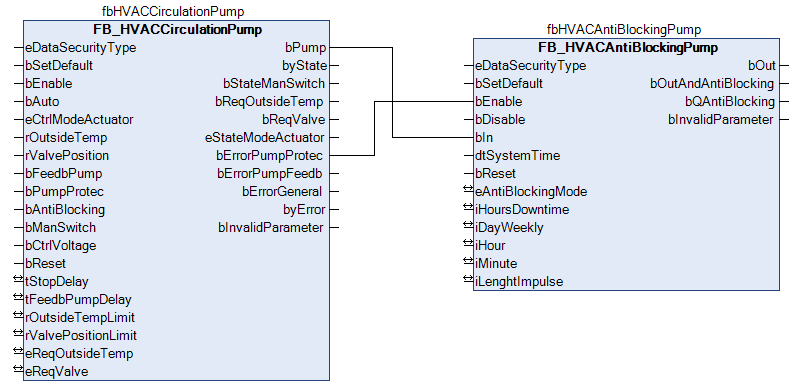The width and height of the screenshot is (798, 386).
Task: Click bFeedbPump input pin
Action: coord(64,174)
